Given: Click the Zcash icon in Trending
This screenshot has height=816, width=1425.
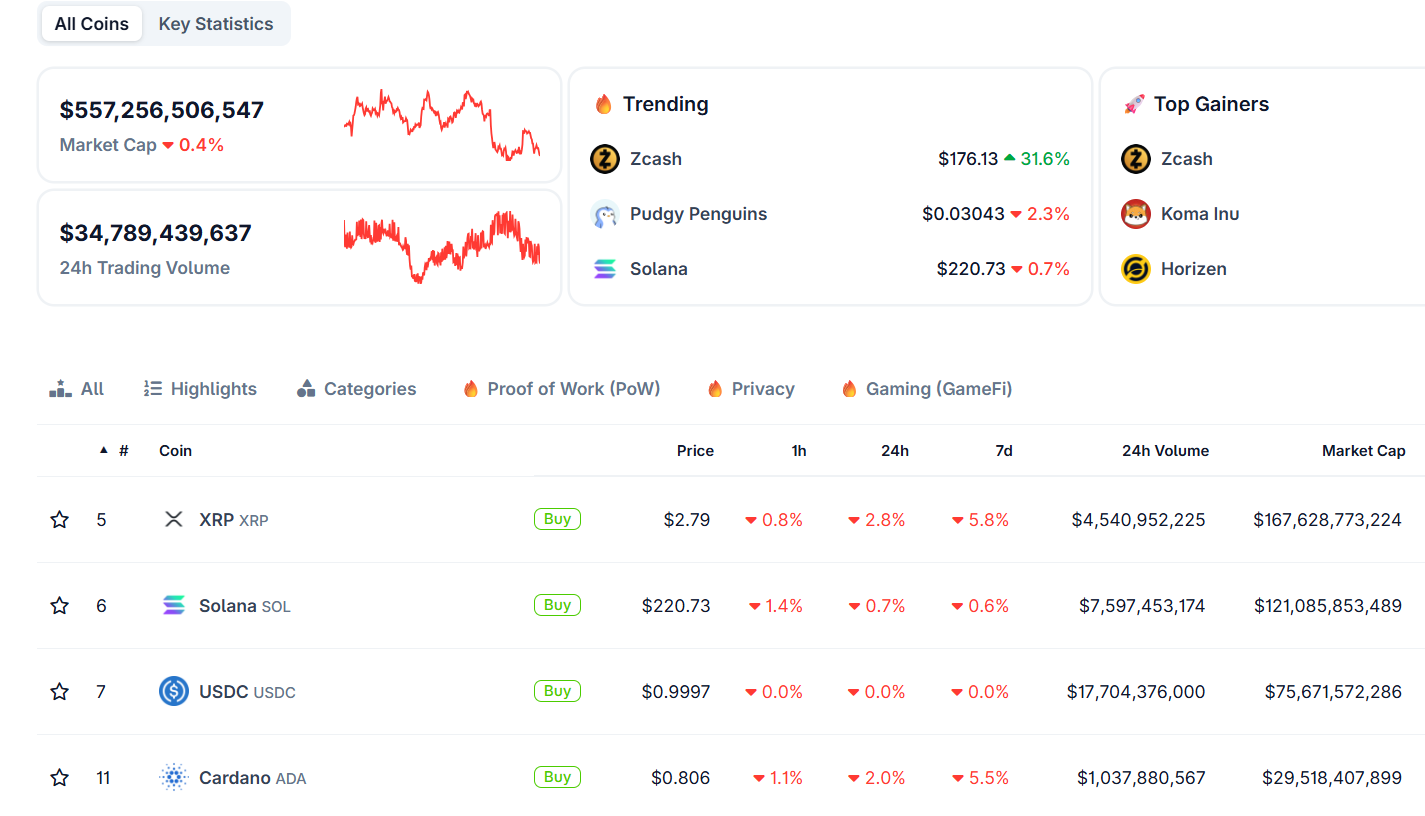Looking at the screenshot, I should click(605, 159).
